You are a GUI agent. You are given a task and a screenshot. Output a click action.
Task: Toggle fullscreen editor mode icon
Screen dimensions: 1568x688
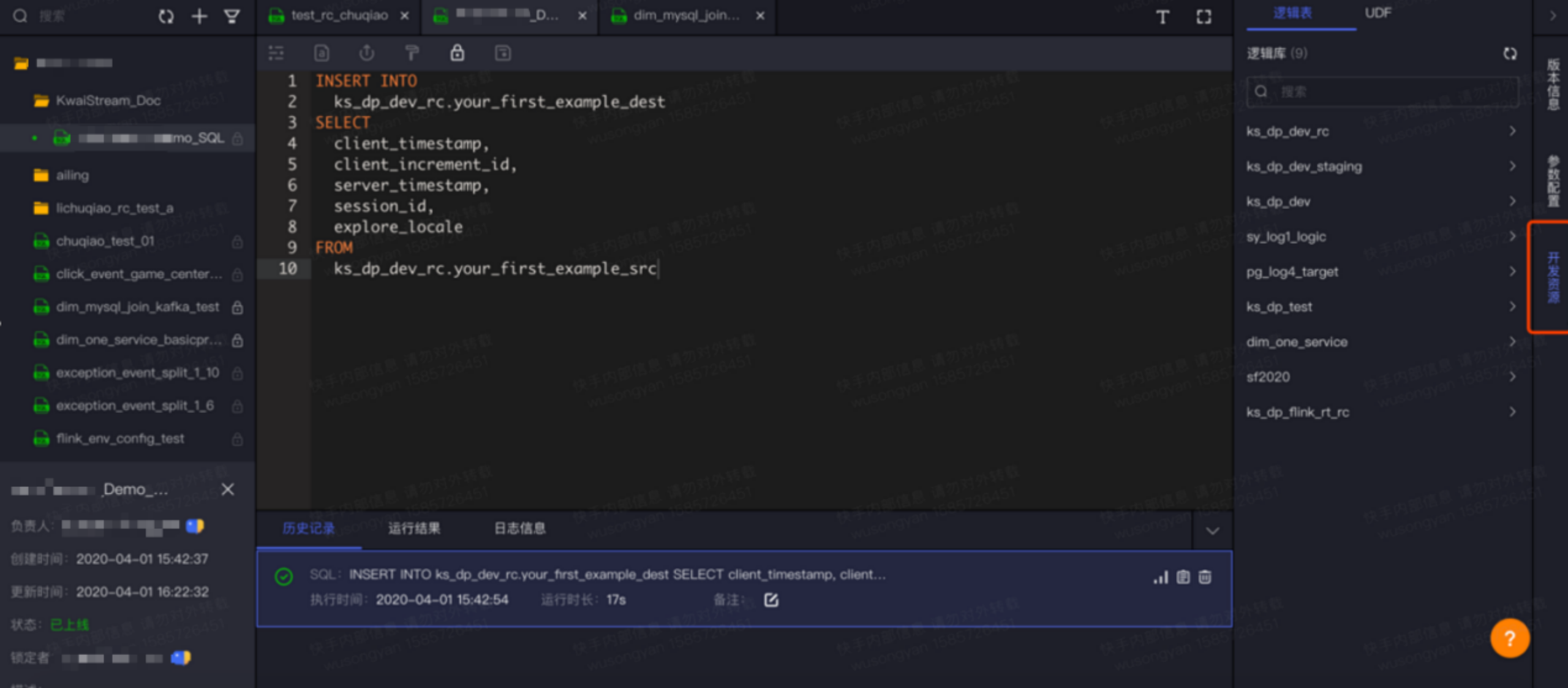coord(1204,17)
